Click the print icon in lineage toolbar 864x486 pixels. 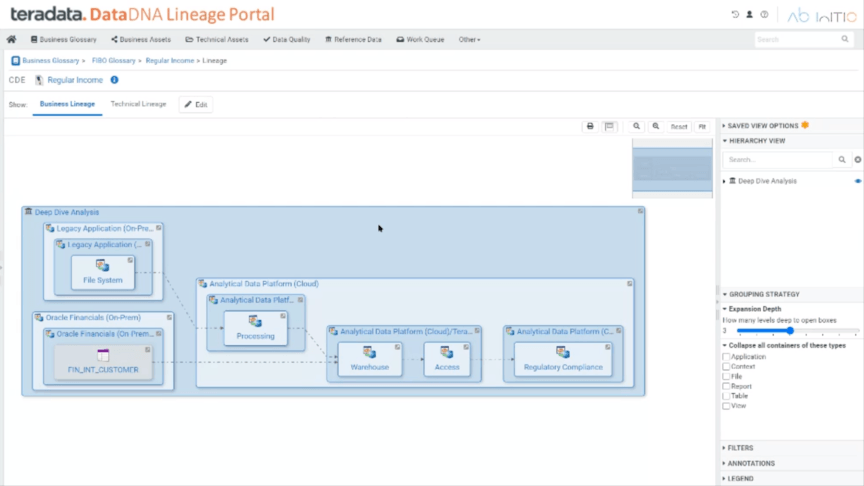point(590,127)
